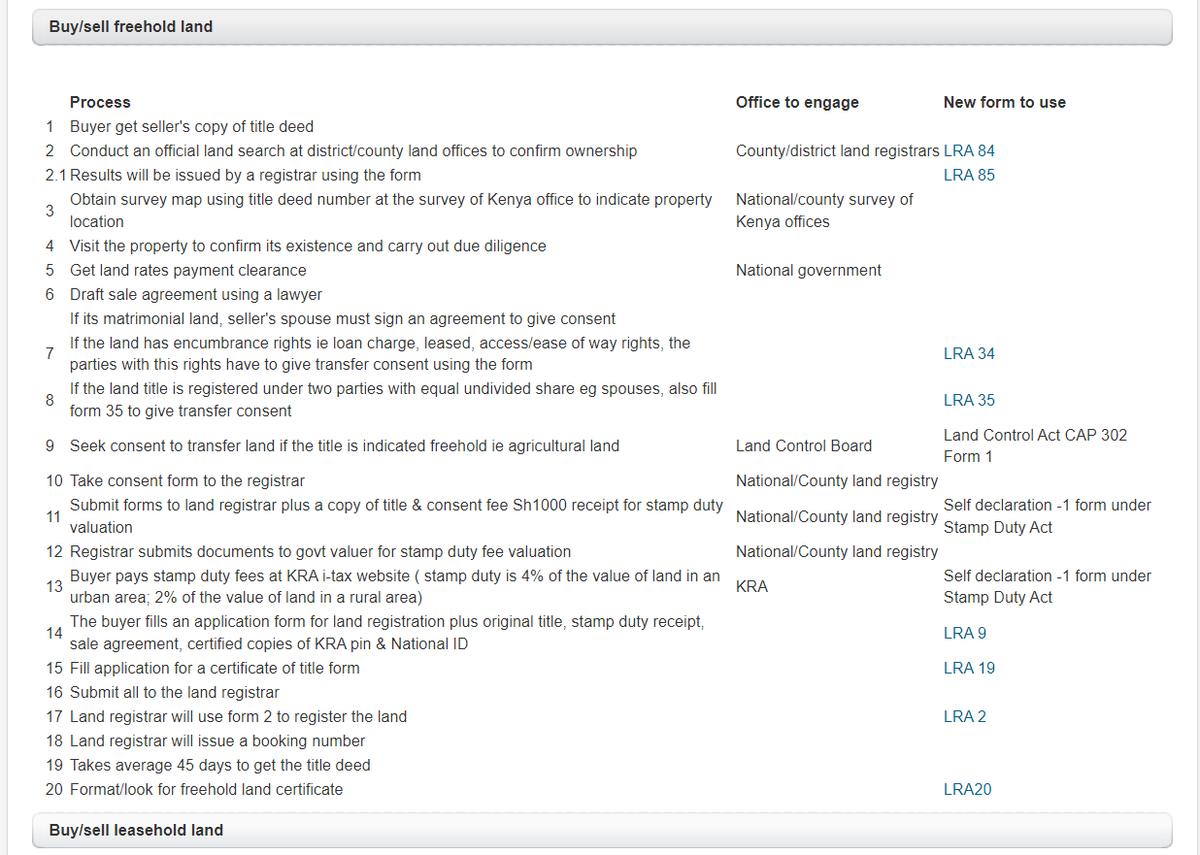Select step 2 'Conduct an official land search' text
This screenshot has width=1200, height=855.
[x=353, y=151]
